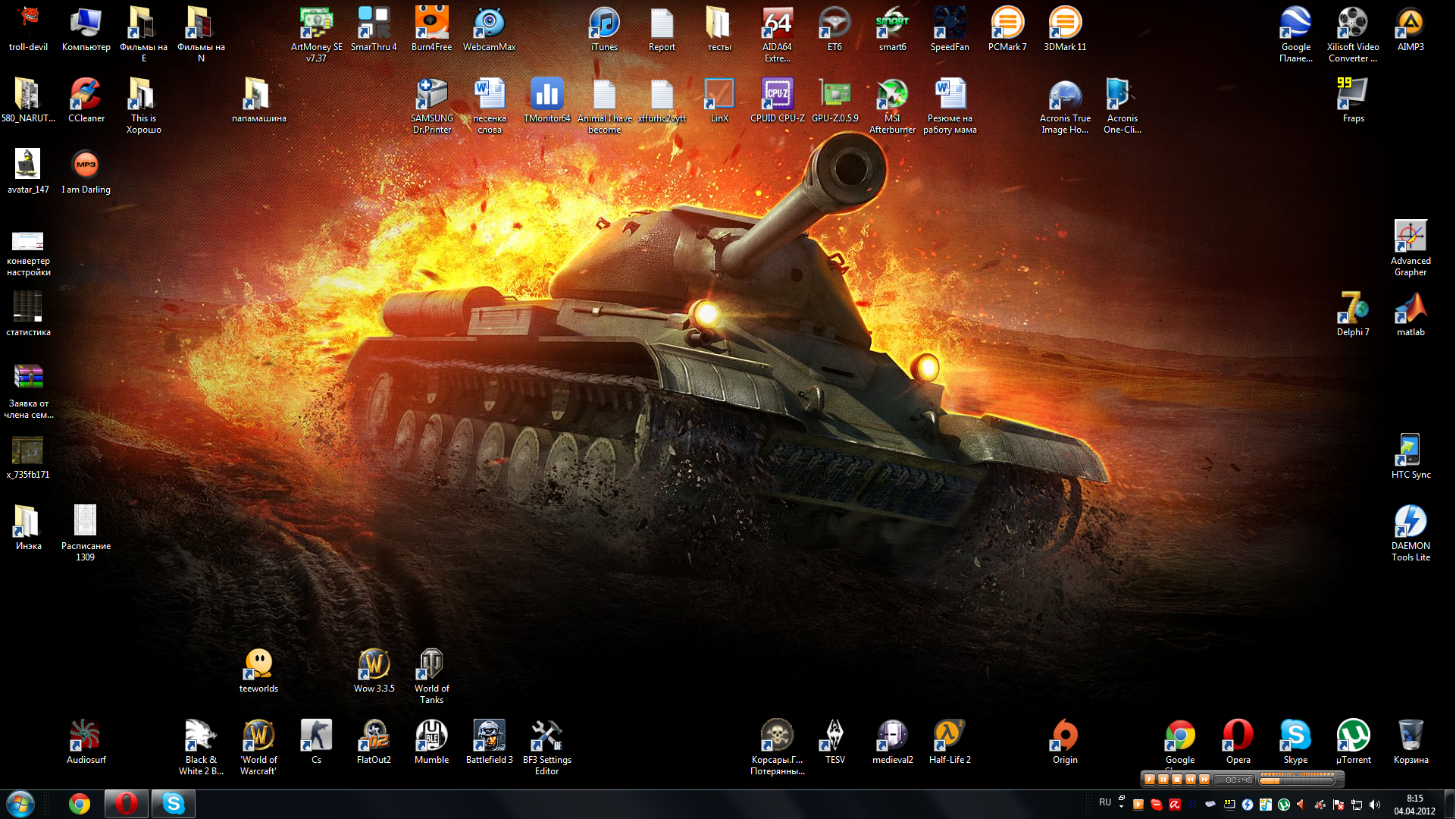This screenshot has height=819, width=1456.
Task: Launch the Opera desktop shortcut
Action: coord(1238,742)
